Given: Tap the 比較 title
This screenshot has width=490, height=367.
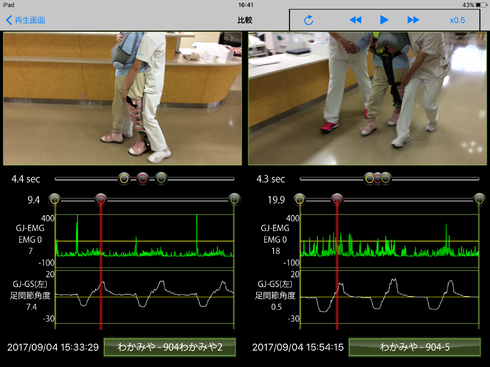Looking at the screenshot, I should [245, 20].
